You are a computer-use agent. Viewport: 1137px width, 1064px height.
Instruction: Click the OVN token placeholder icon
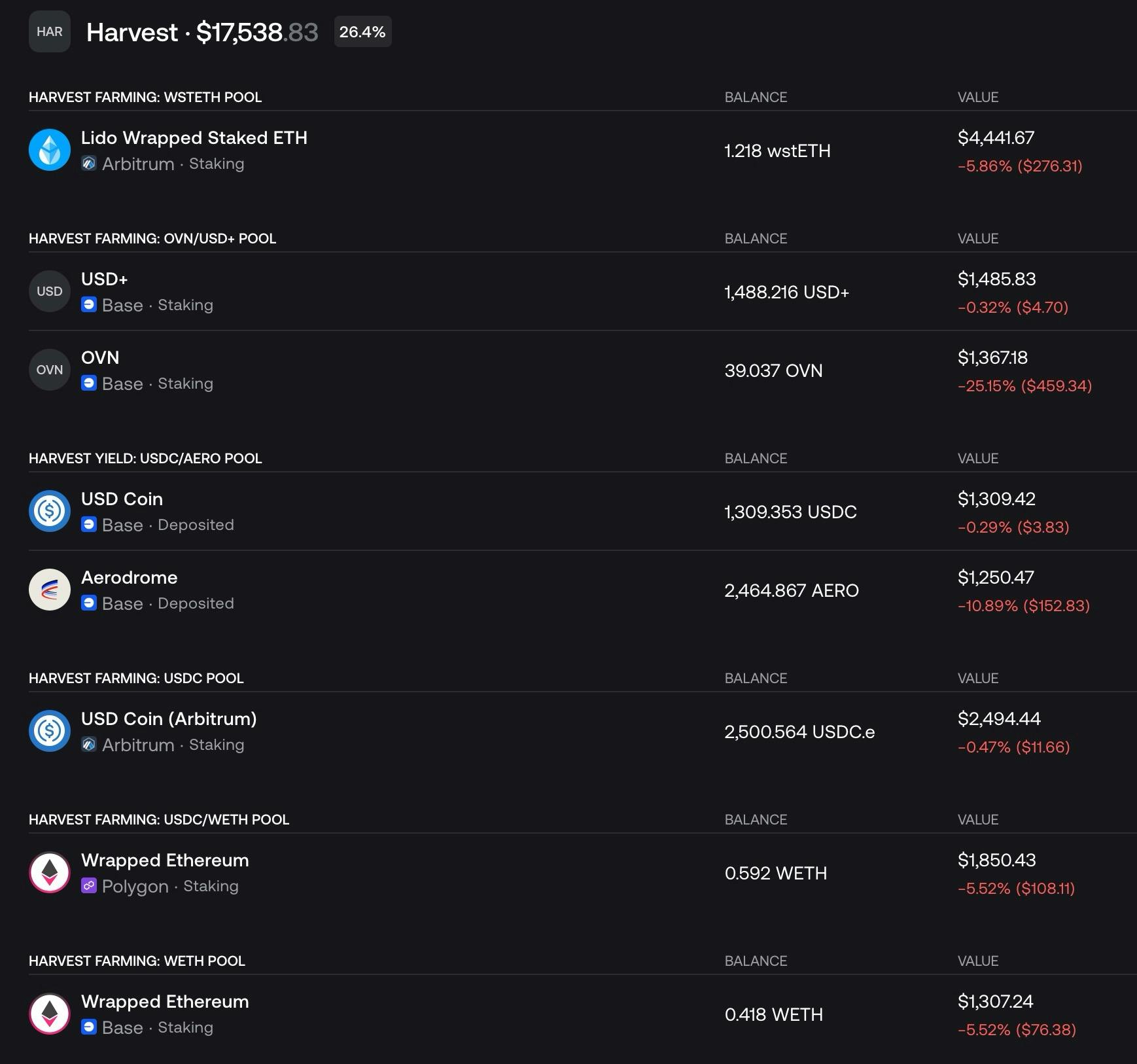pos(50,370)
